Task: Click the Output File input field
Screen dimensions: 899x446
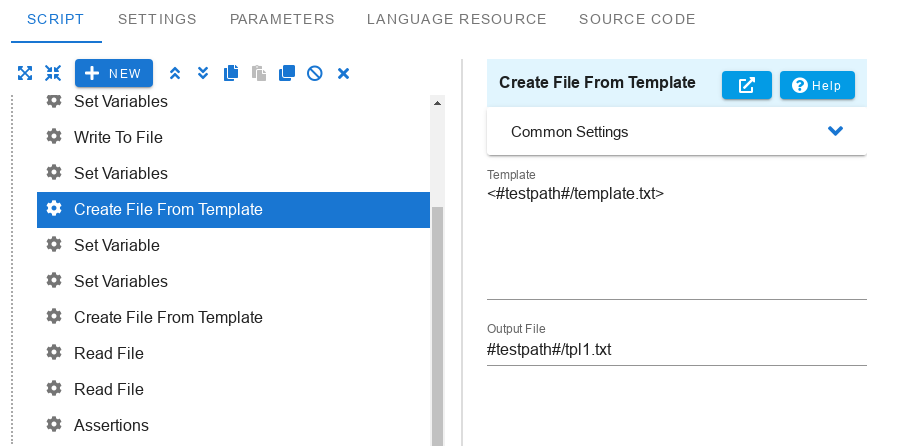Action: tap(677, 349)
